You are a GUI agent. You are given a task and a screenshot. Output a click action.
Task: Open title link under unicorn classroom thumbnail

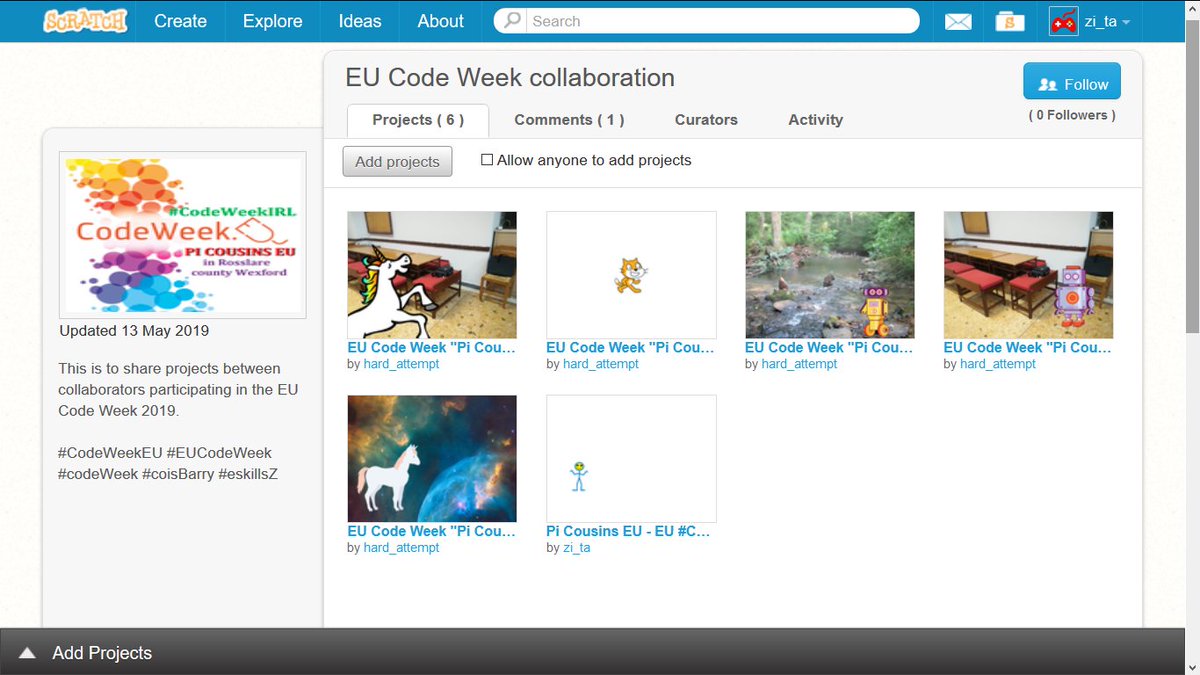click(x=432, y=348)
